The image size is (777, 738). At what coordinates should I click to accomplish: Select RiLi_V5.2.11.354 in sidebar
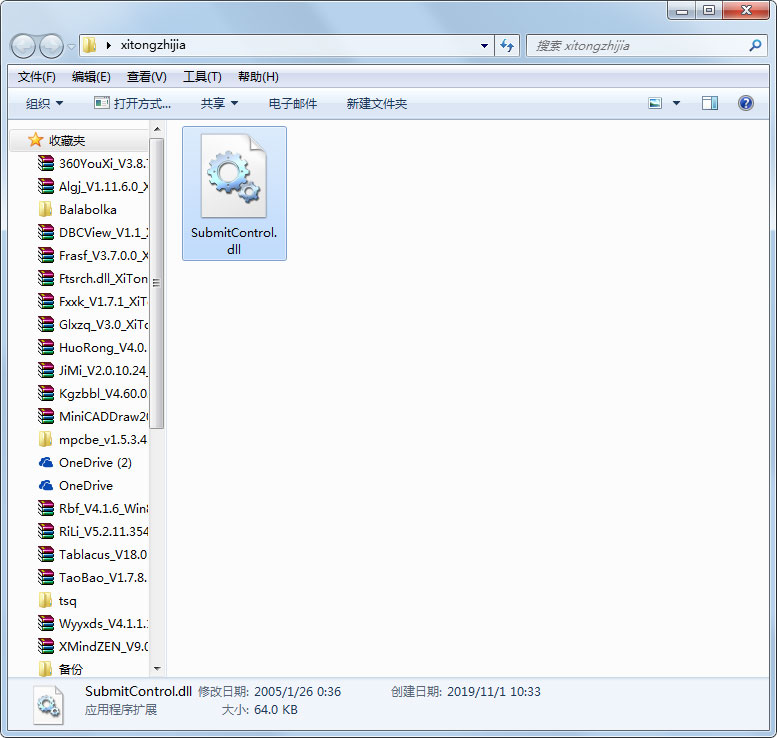93,531
